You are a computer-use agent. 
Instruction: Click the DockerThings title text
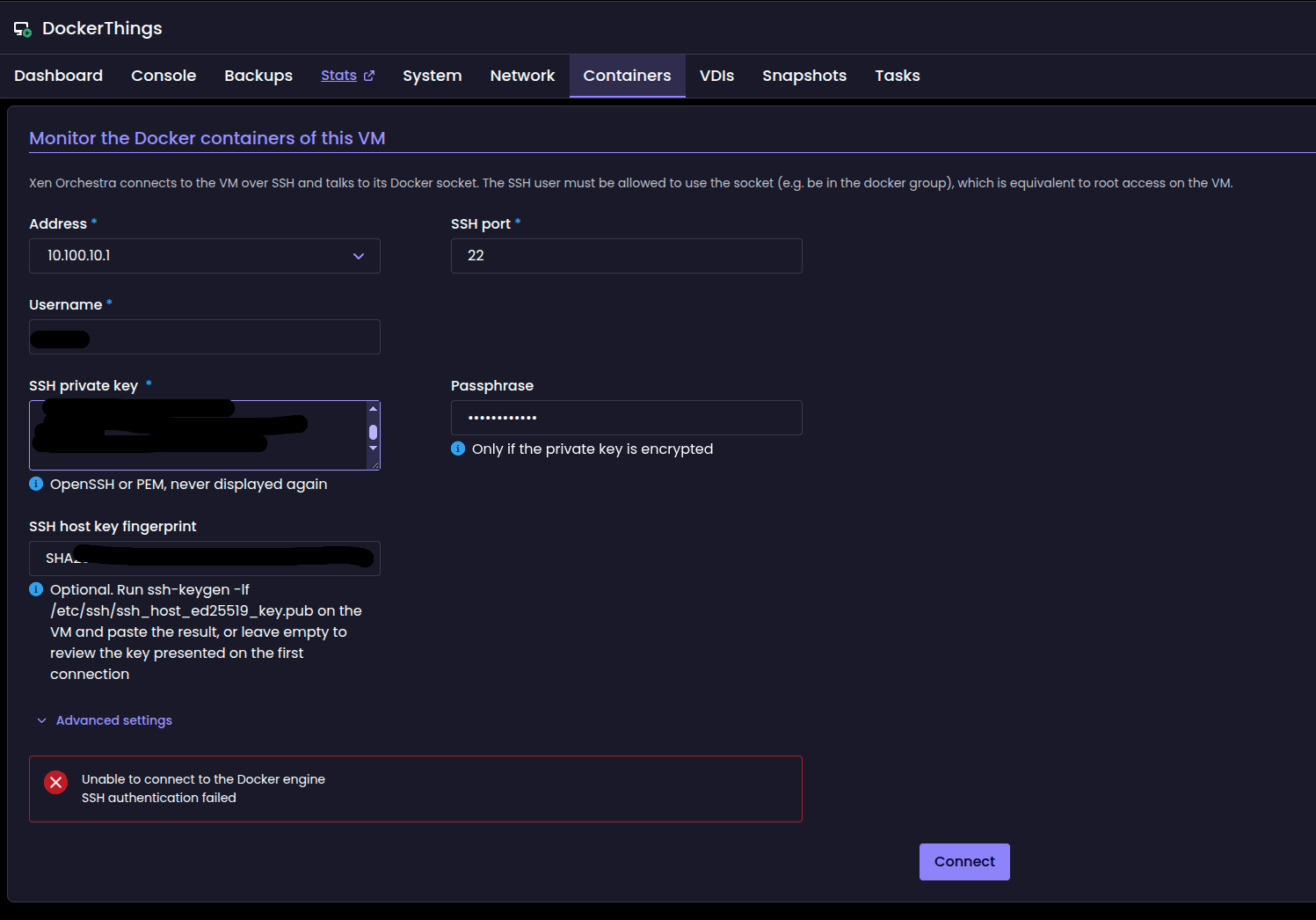pyautogui.click(x=102, y=28)
